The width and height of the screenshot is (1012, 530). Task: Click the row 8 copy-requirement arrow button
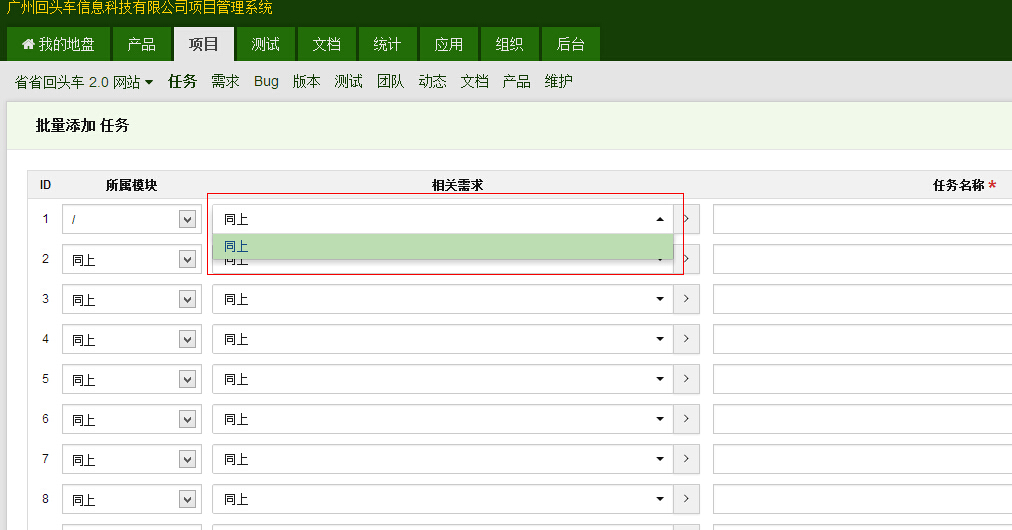pyautogui.click(x=686, y=500)
